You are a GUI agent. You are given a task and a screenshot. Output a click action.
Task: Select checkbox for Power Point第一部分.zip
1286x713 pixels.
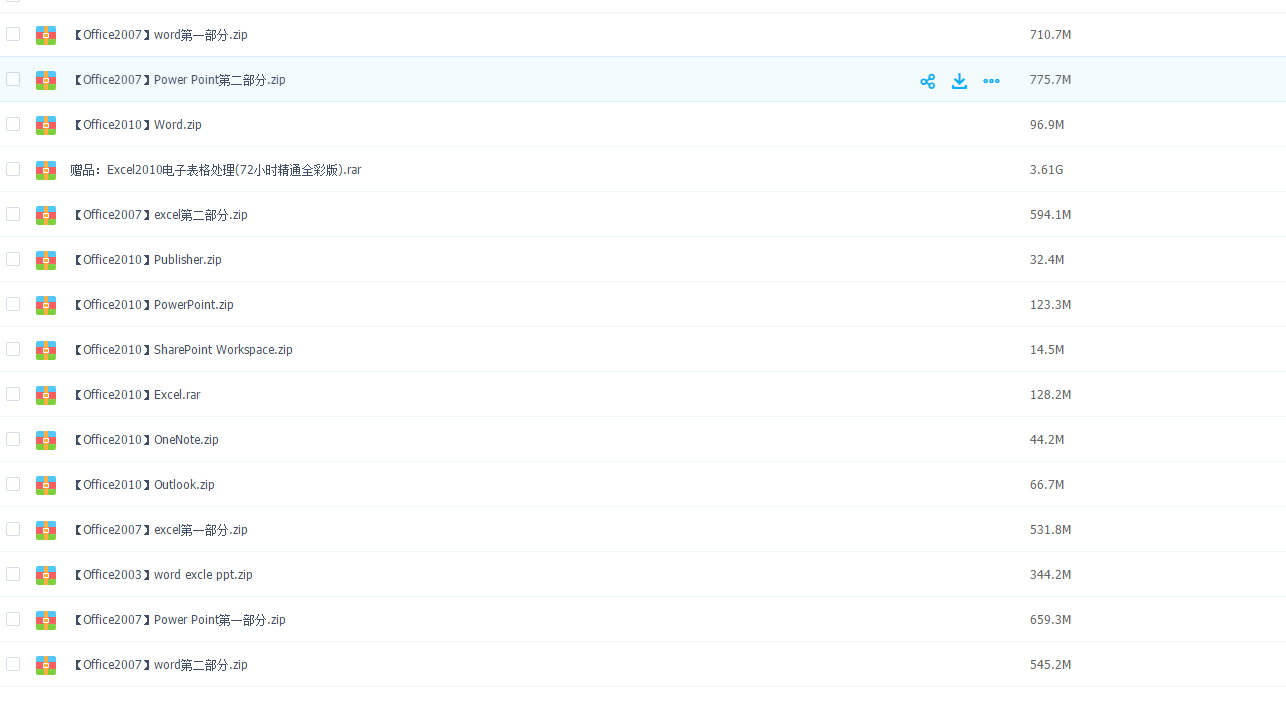coord(13,619)
